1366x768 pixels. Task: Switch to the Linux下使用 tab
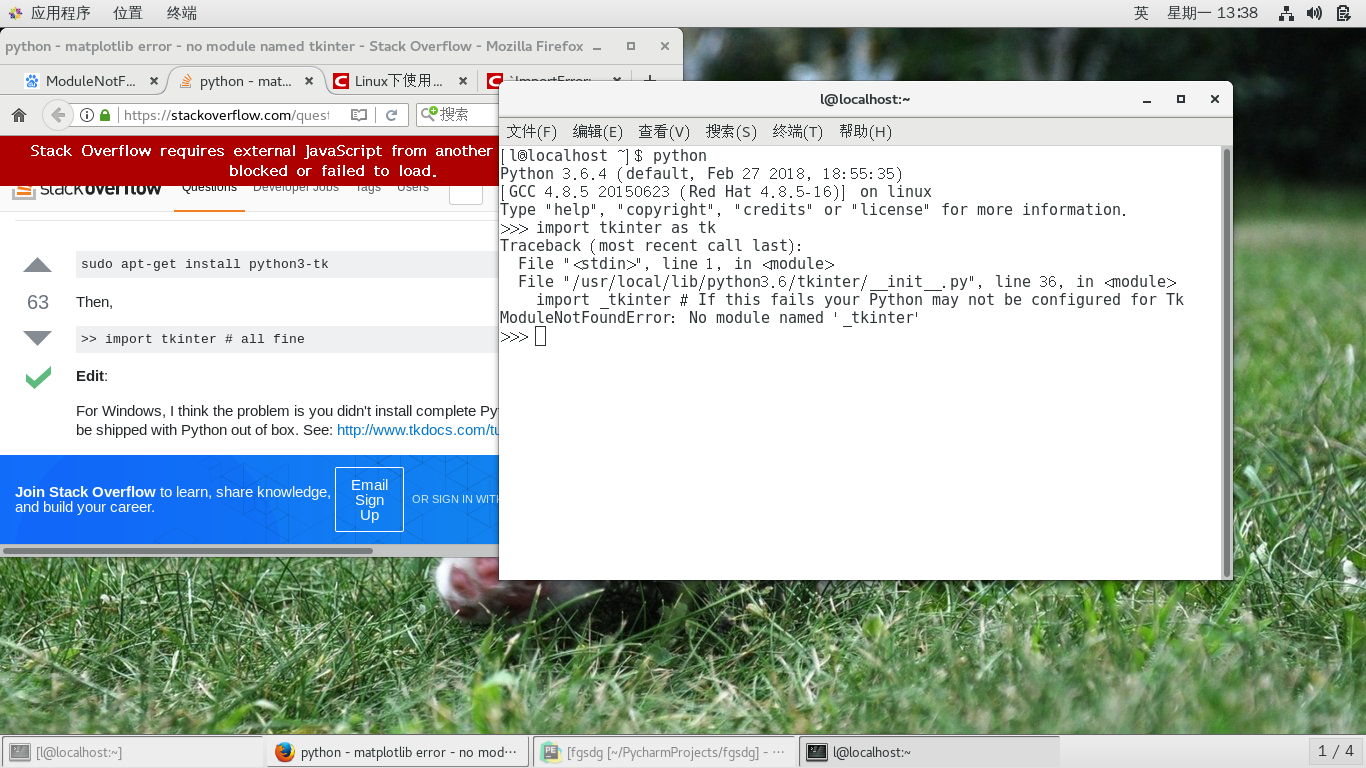(x=400, y=81)
